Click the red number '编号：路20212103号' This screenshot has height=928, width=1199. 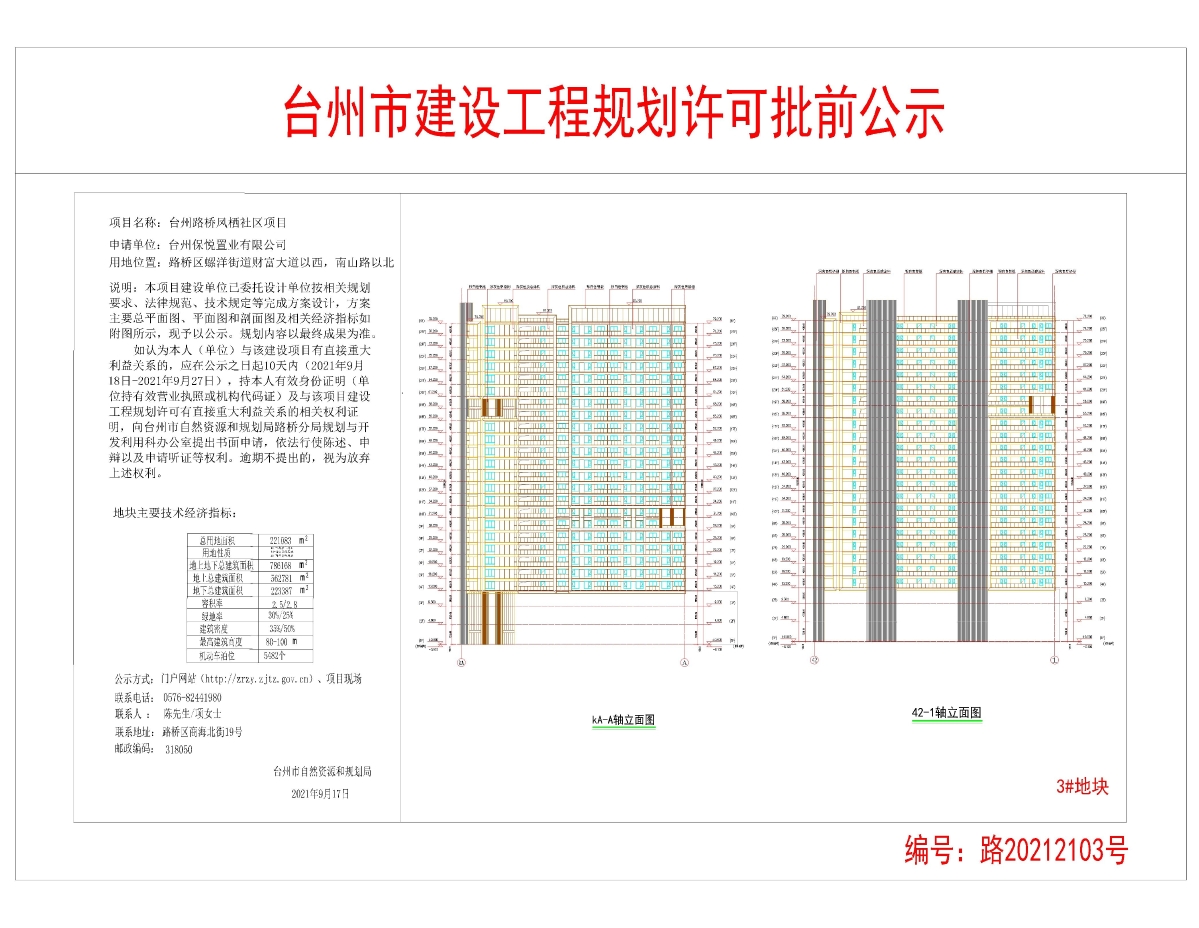(1016, 850)
